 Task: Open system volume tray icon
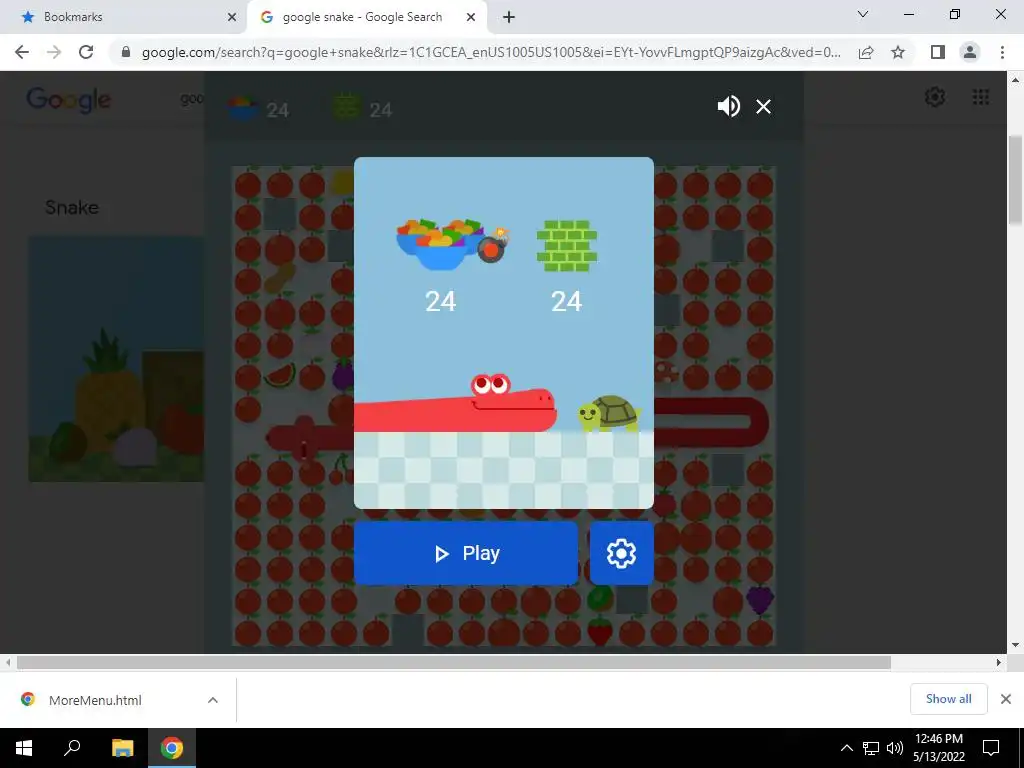pos(894,748)
